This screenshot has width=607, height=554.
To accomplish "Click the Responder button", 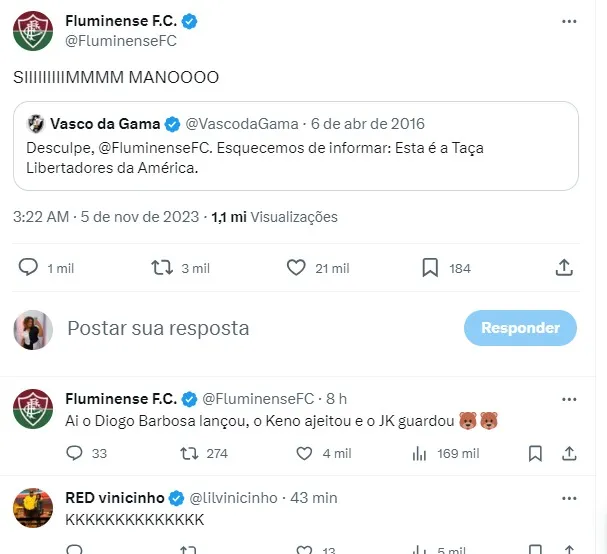I will pos(520,328).
